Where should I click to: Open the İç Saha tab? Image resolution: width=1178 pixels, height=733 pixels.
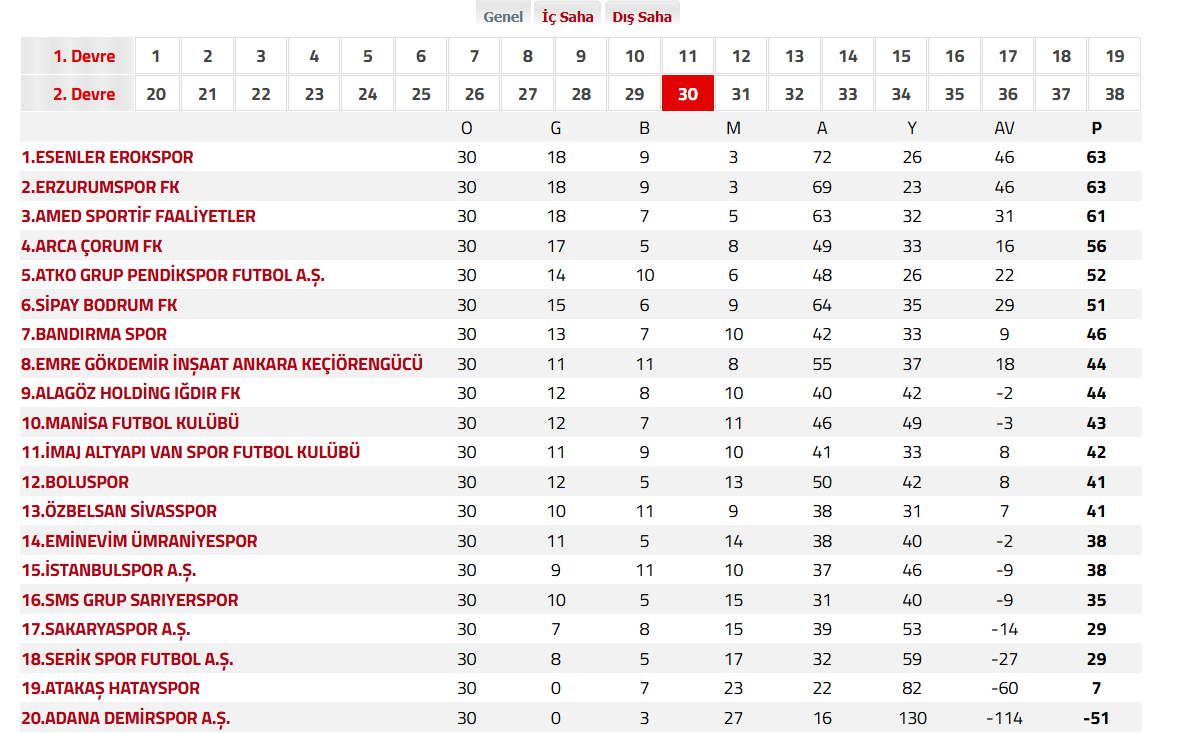pos(567,16)
